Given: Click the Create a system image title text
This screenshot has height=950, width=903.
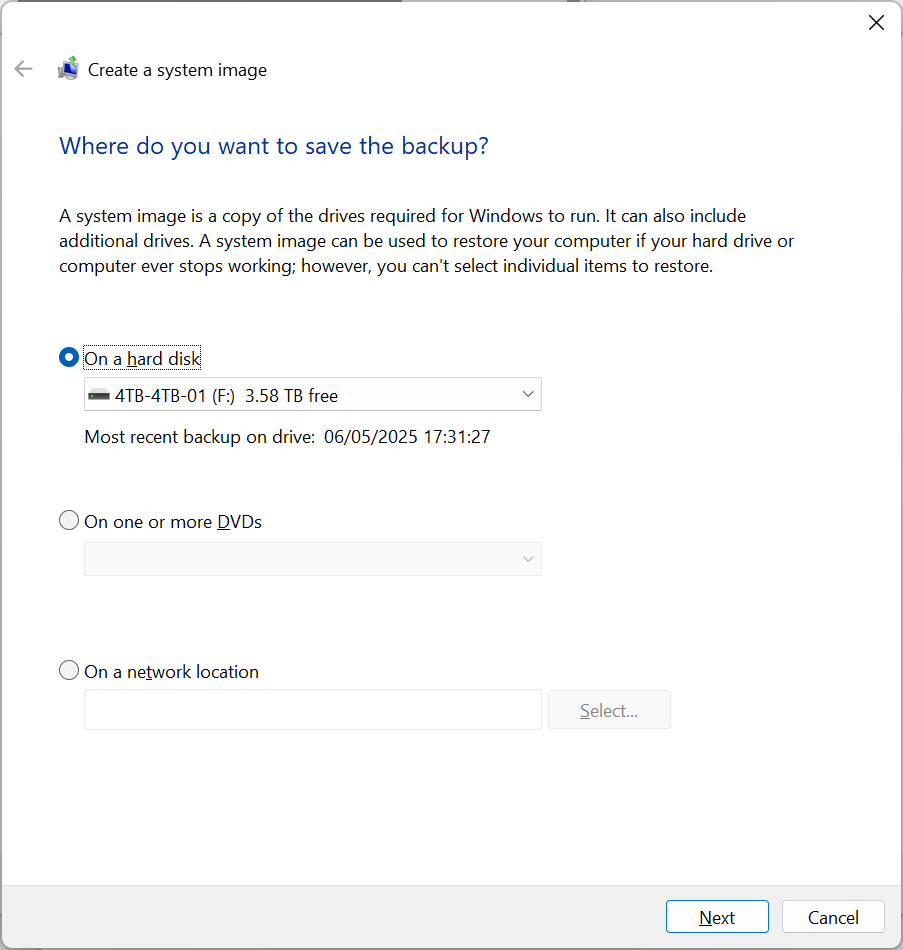Looking at the screenshot, I should [177, 70].
